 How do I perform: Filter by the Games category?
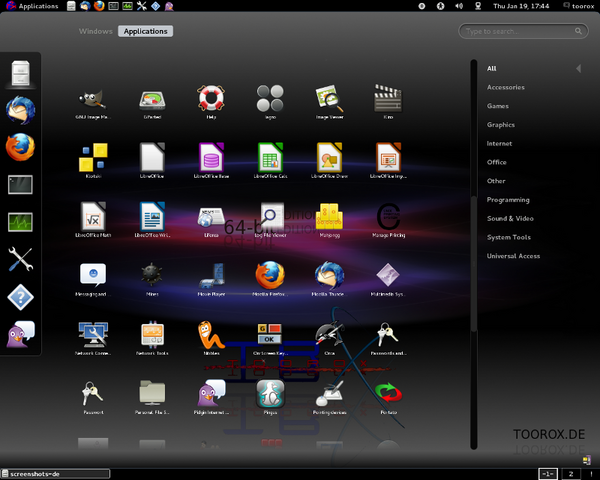coord(498,106)
